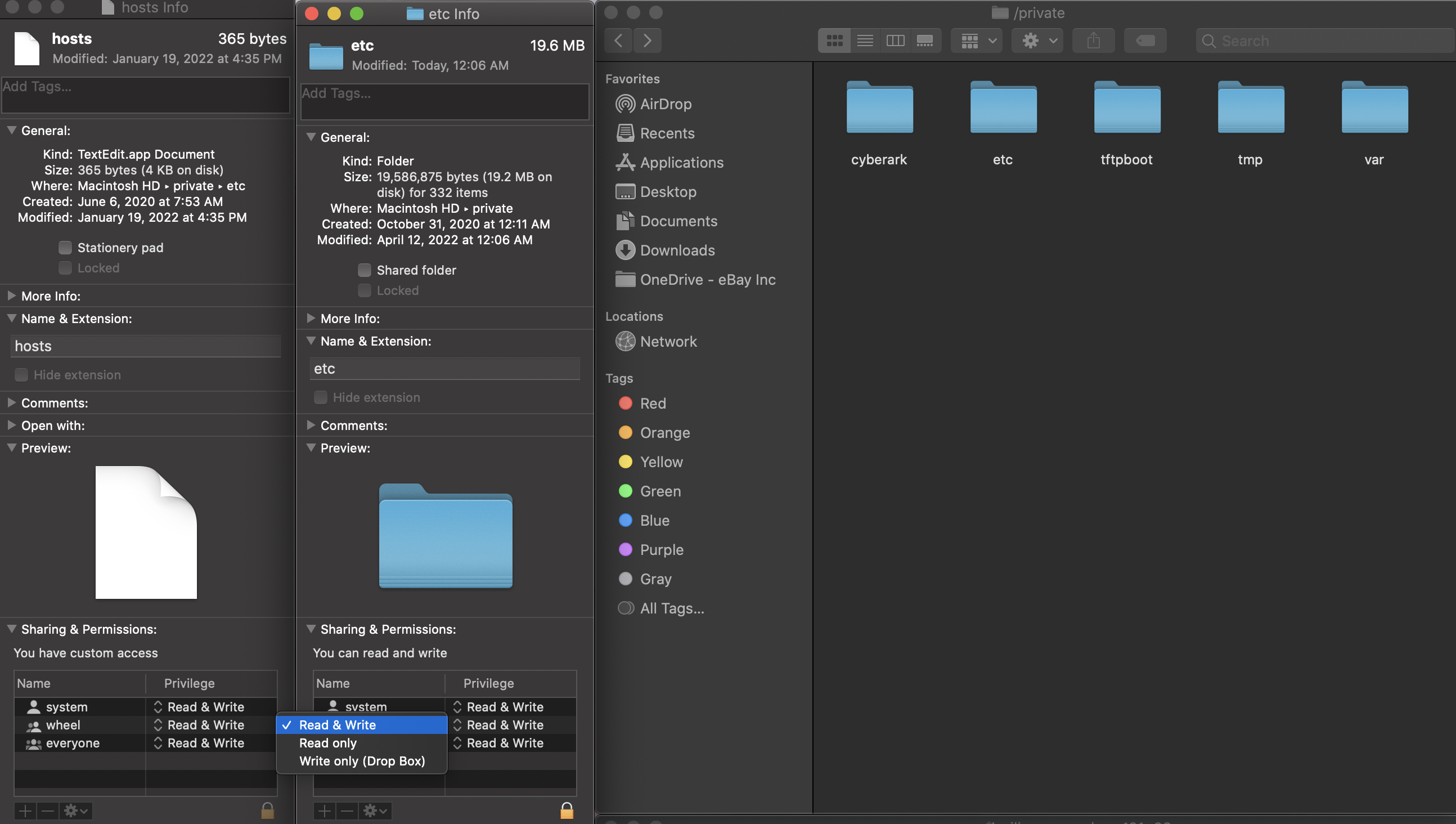
Task: Toggle Locked checkbox in hosts Info
Action: [x=65, y=268]
